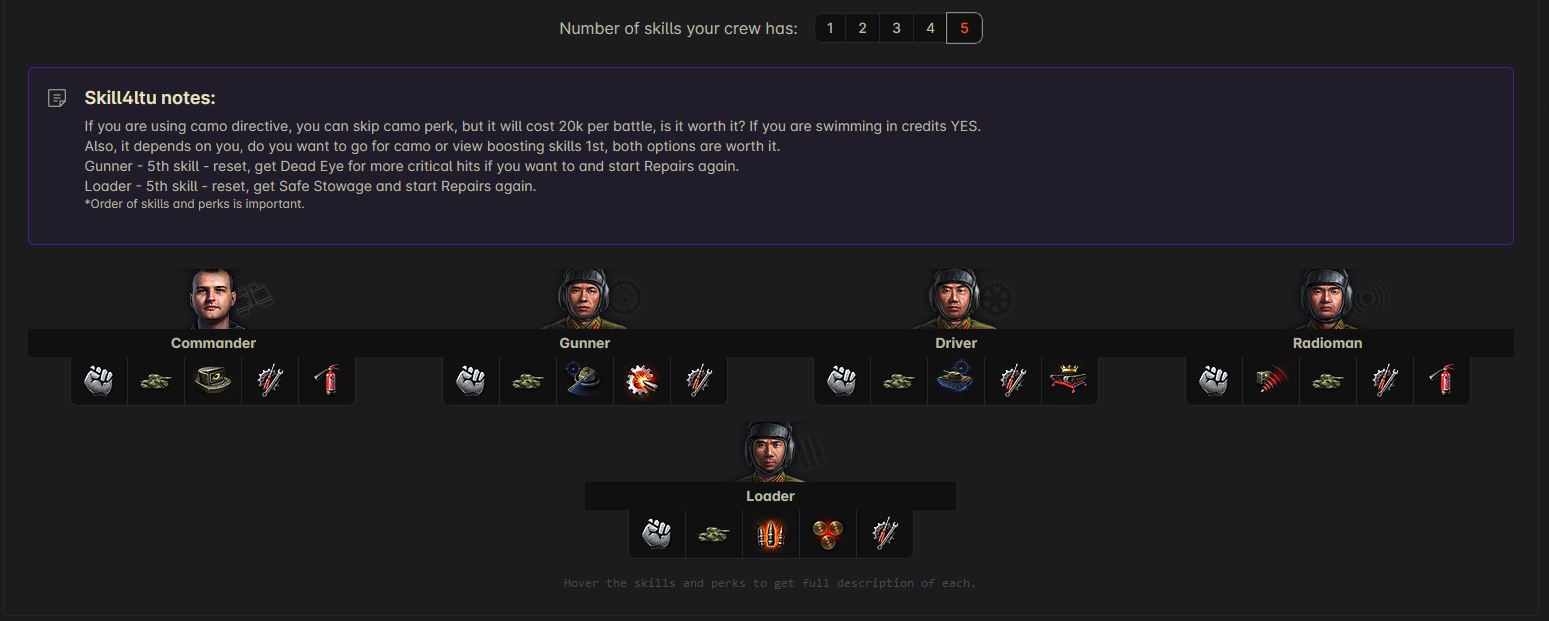The height and width of the screenshot is (621, 1549).
Task: Choose the 4 skills option
Action: click(930, 28)
